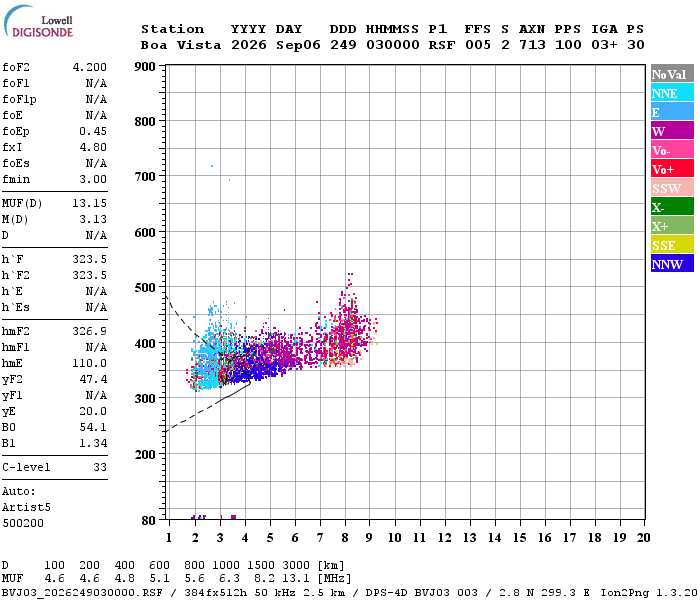Select the NoVal gray legend swatch
The image size is (700, 600).
(672, 74)
